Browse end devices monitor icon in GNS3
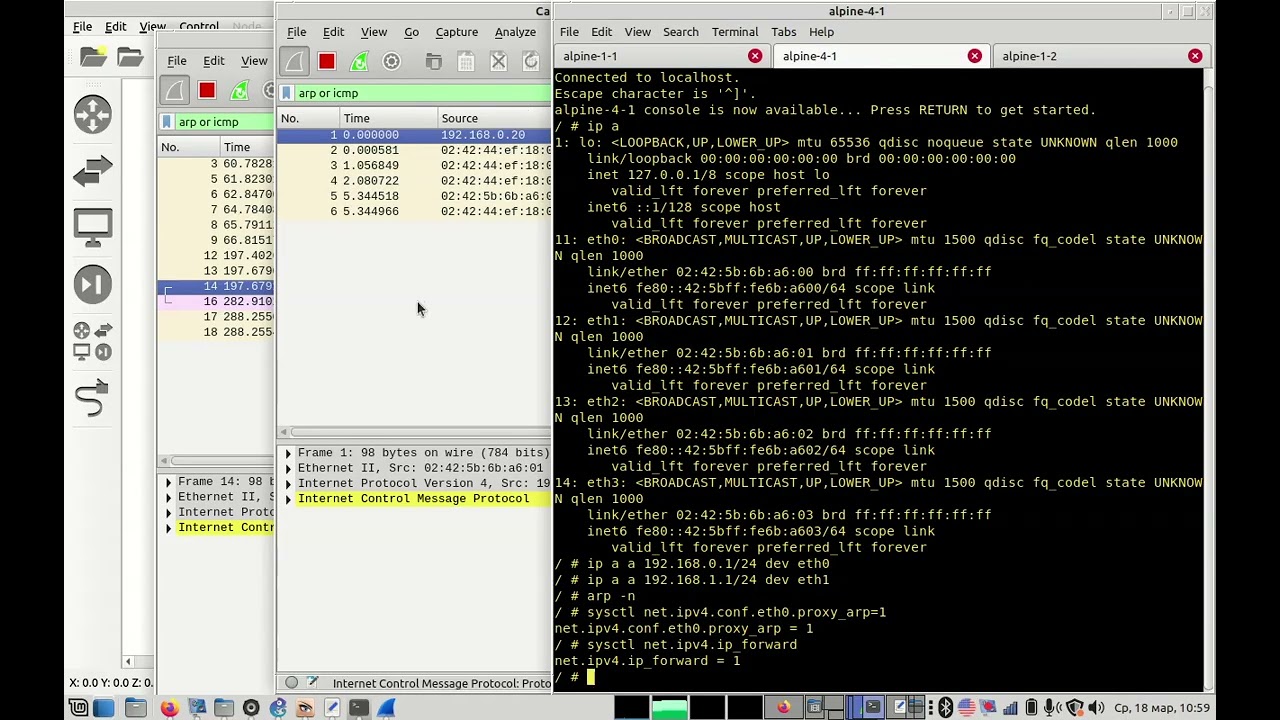 93,228
